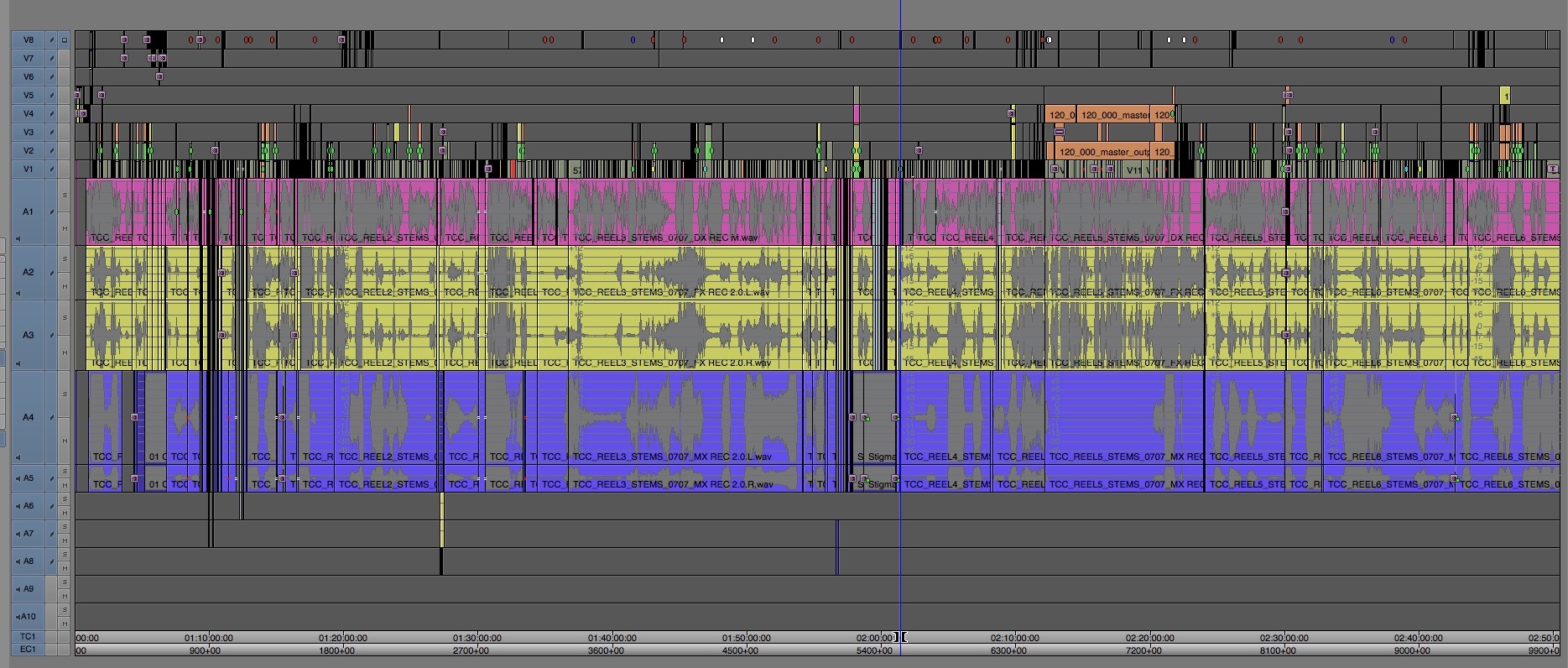Click the A1 speaker monitor icon
This screenshot has width=1568, height=668.
pyautogui.click(x=18, y=238)
